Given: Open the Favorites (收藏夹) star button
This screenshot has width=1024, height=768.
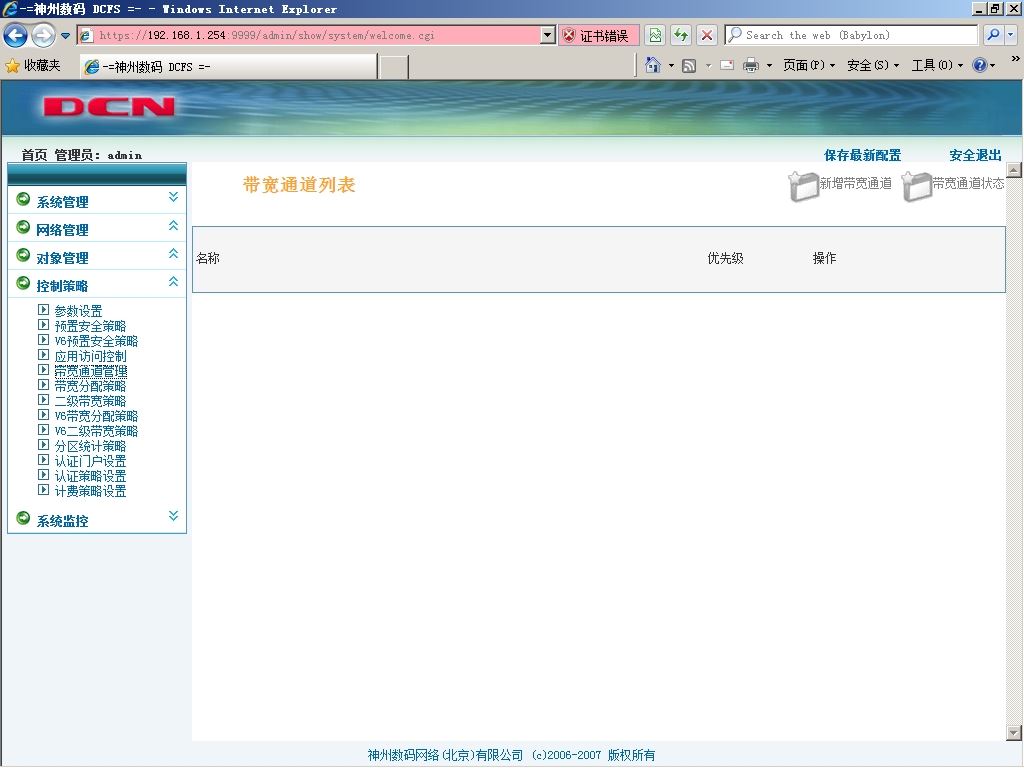Looking at the screenshot, I should [33, 65].
